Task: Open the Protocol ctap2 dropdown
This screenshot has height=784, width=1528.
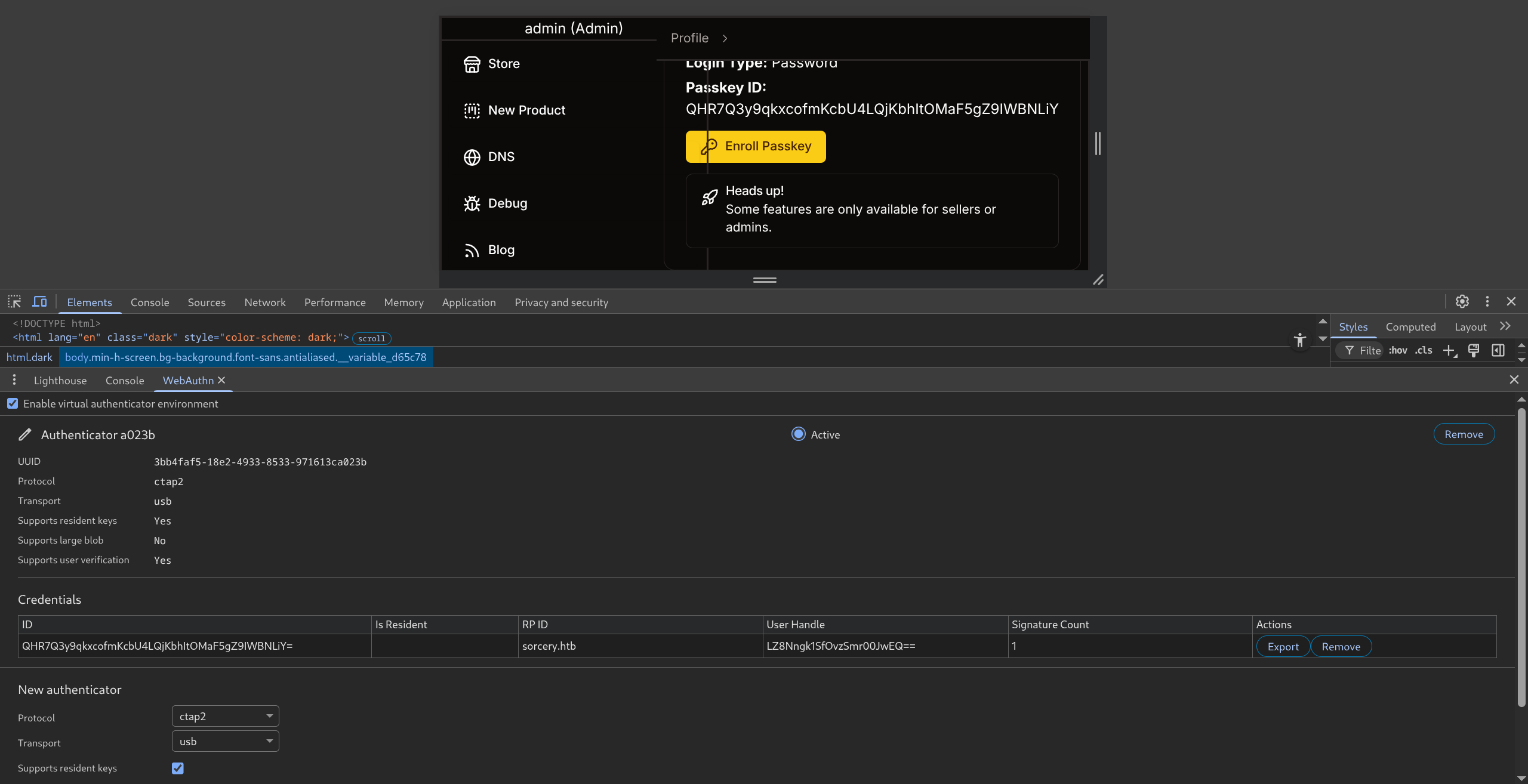Action: (x=225, y=716)
